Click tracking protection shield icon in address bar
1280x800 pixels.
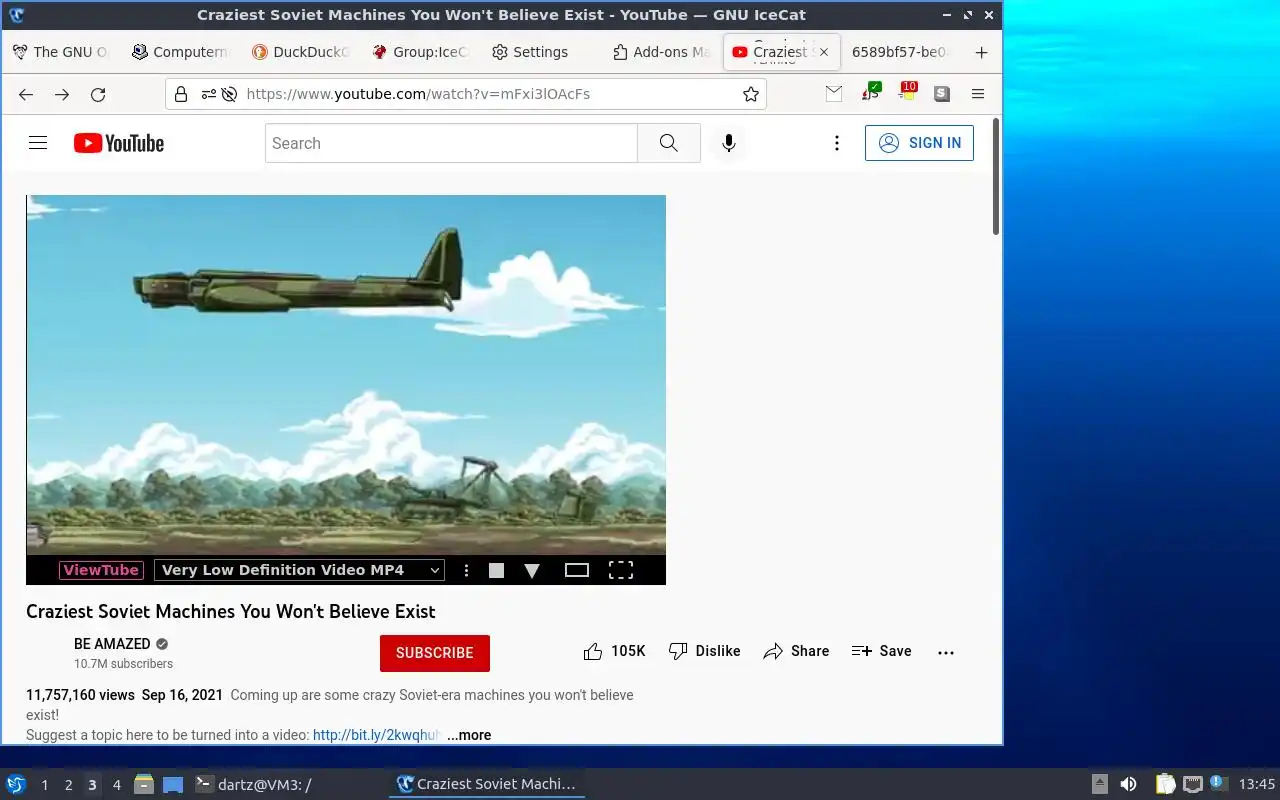click(229, 94)
